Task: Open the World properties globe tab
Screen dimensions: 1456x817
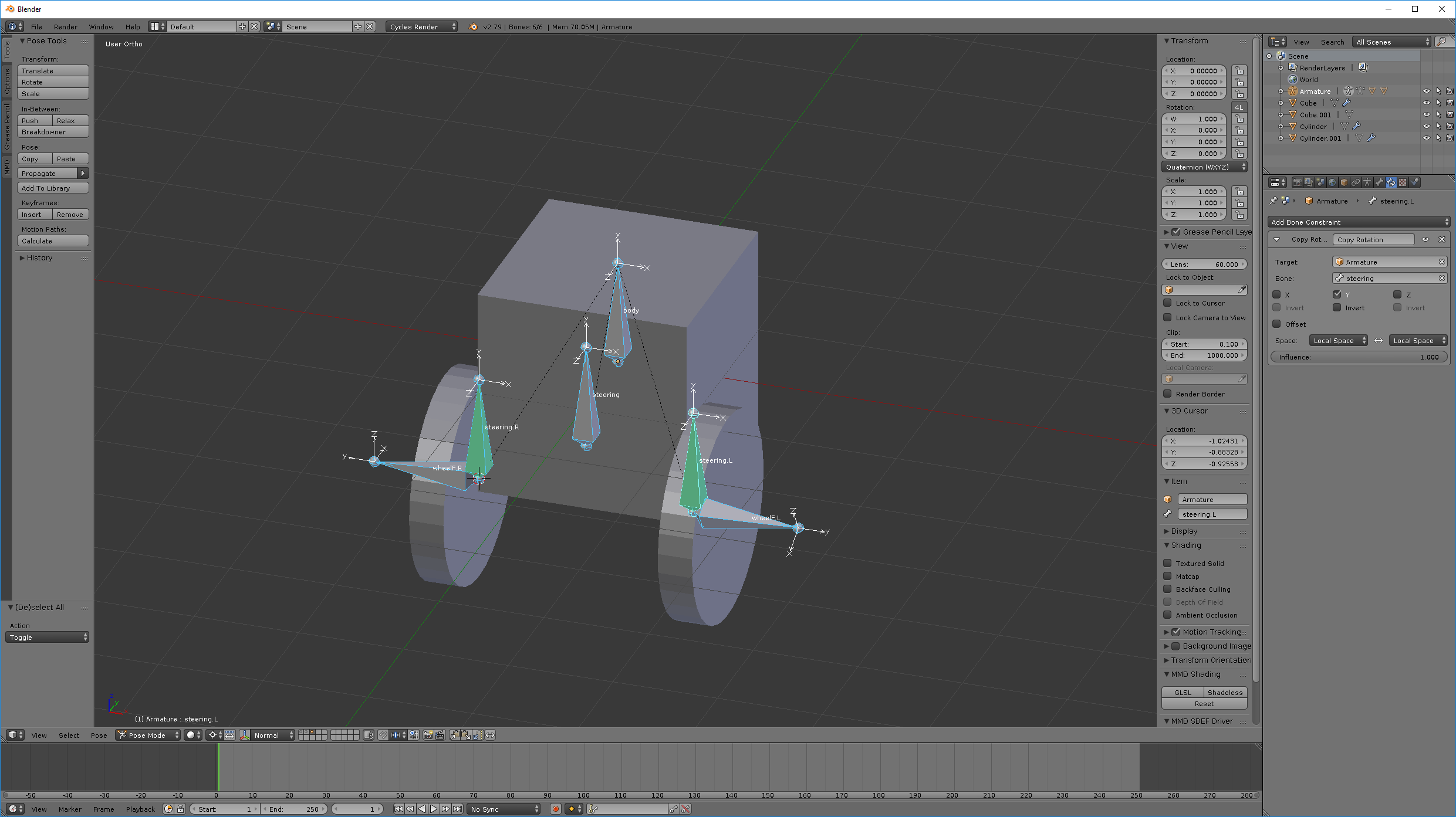Action: [x=1332, y=182]
